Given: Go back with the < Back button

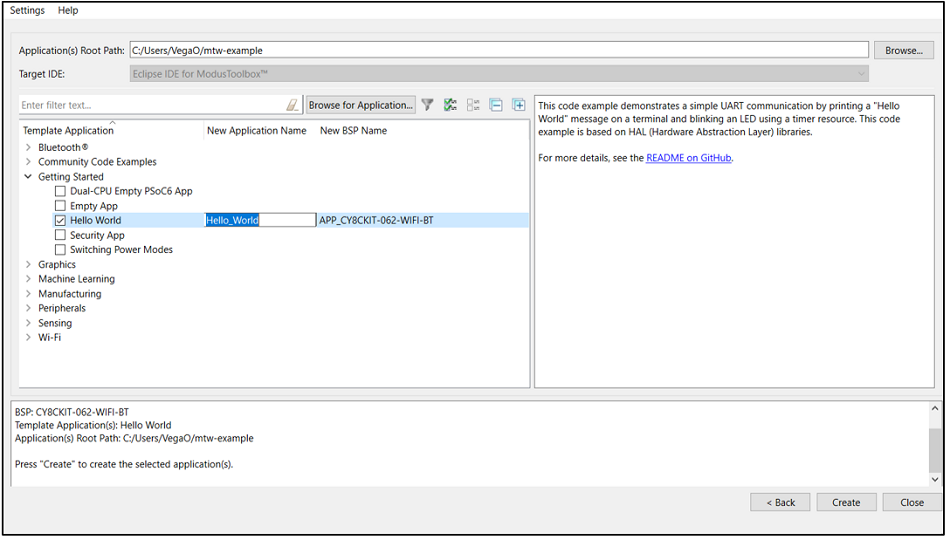Looking at the screenshot, I should 780,502.
